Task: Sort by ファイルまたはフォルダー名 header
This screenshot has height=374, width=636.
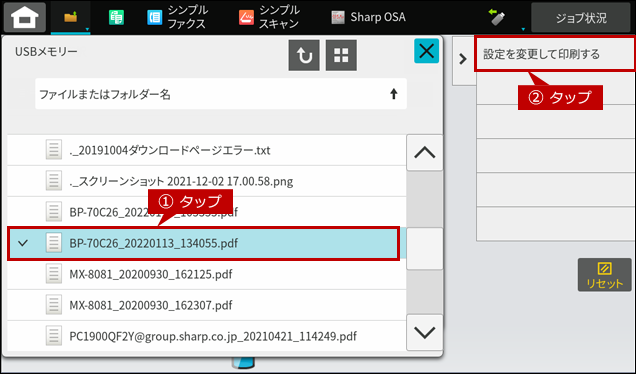Action: 221,94
